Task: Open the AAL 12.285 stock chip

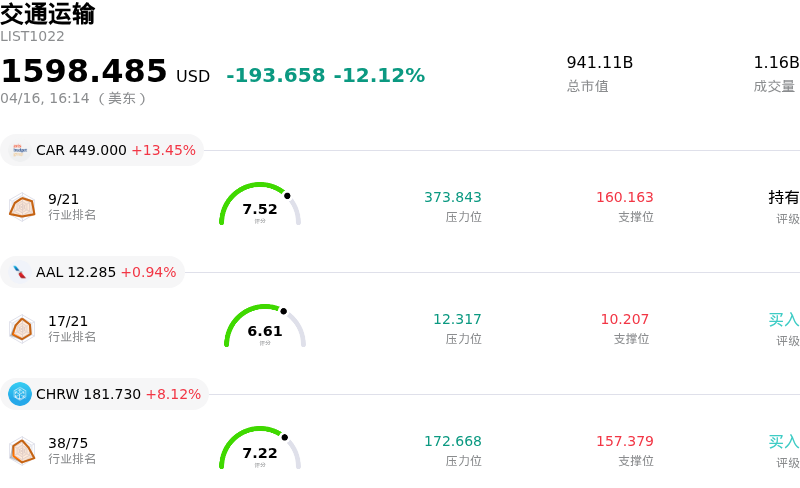Action: click(x=94, y=272)
